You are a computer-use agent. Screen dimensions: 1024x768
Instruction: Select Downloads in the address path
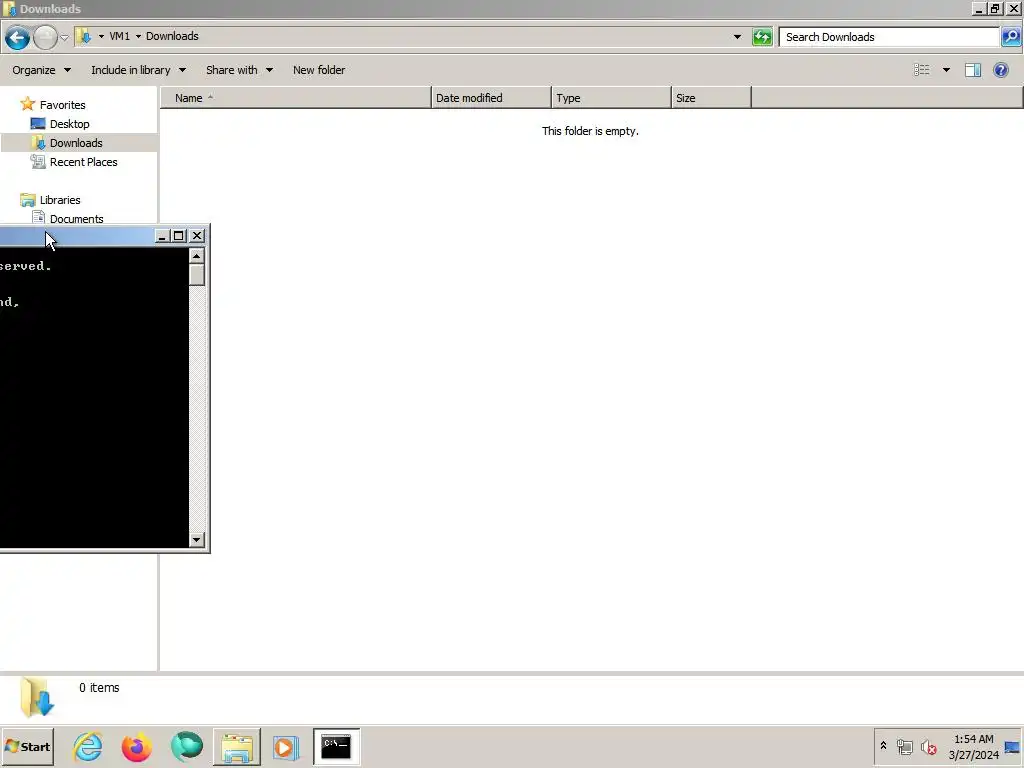[172, 37]
